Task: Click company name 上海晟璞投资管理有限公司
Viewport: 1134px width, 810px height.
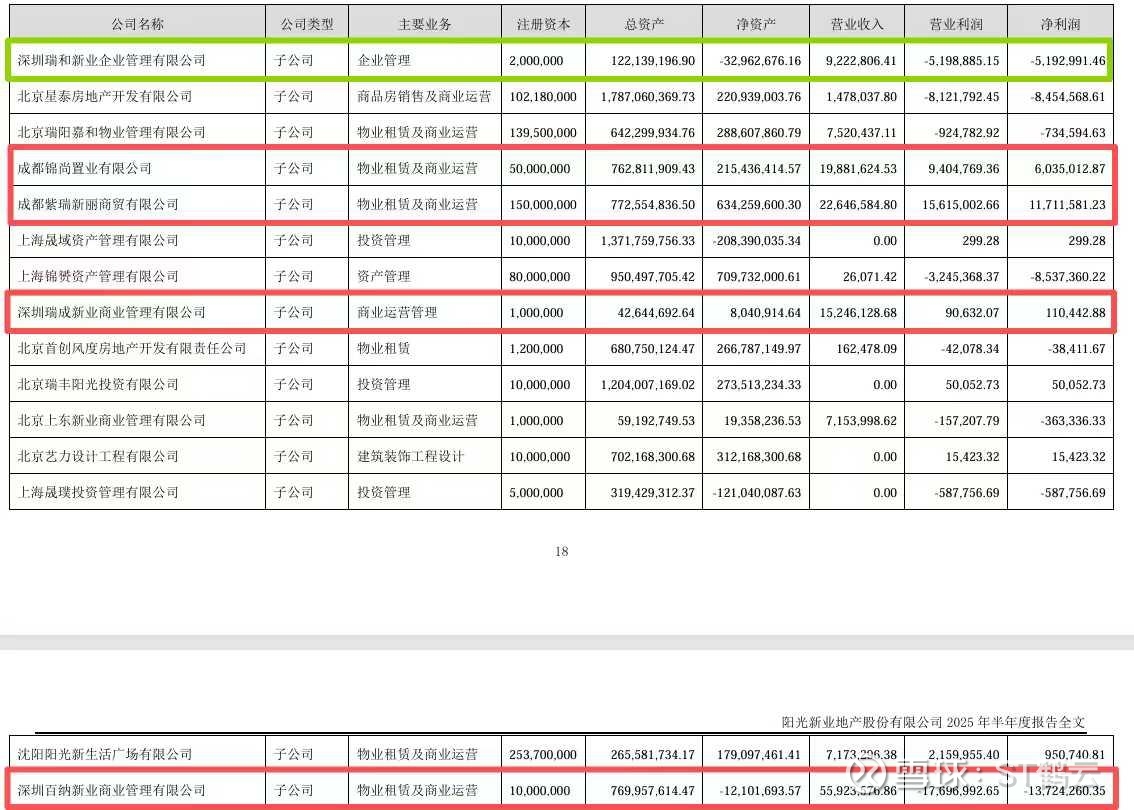Action: [x=98, y=493]
